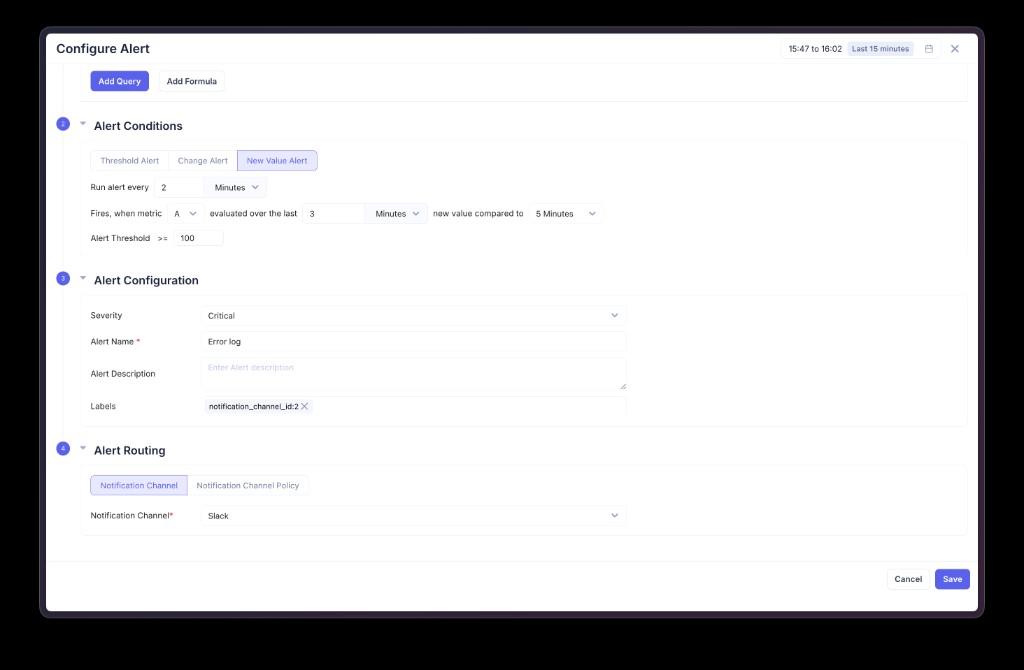Remove the notification_channel_id:2 label tag
Image resolution: width=1024 pixels, height=670 pixels.
305,406
